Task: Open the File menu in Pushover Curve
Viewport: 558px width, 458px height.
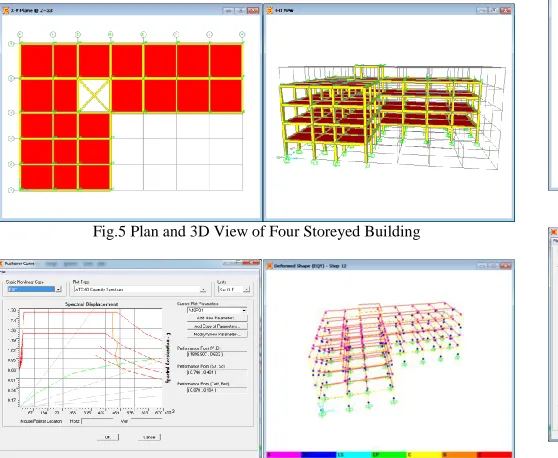Action: (2, 272)
